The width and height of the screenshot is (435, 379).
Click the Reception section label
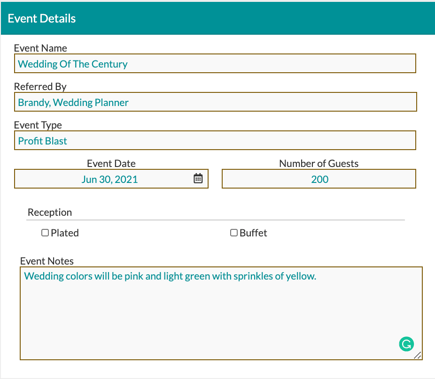point(50,212)
